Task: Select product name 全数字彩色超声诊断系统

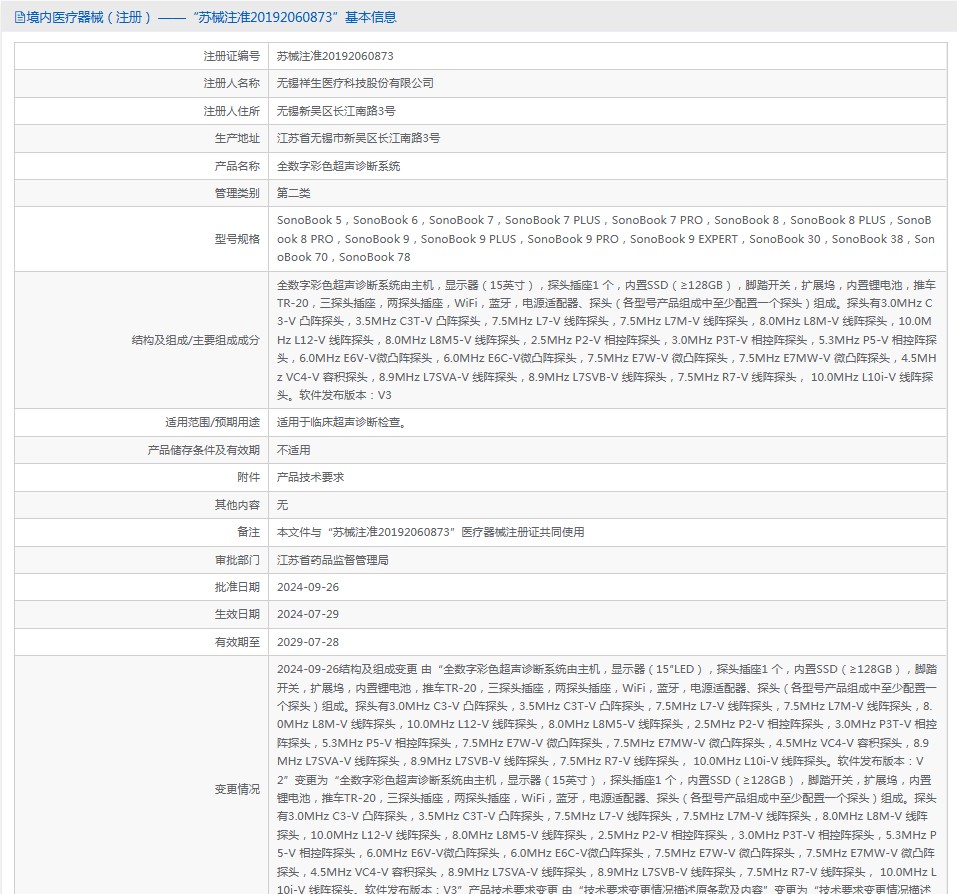Action: coord(339,166)
